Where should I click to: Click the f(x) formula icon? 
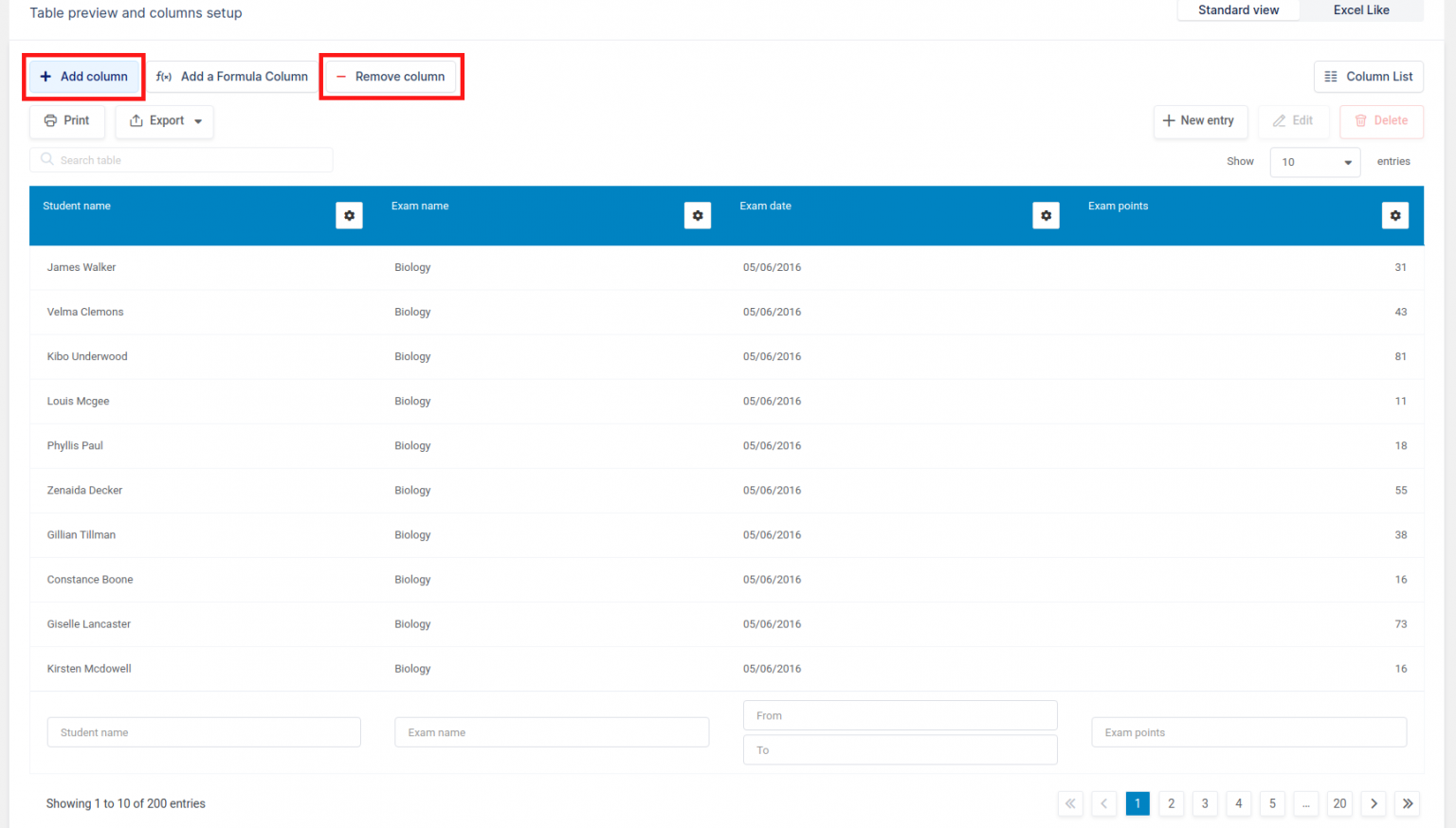[x=163, y=77]
